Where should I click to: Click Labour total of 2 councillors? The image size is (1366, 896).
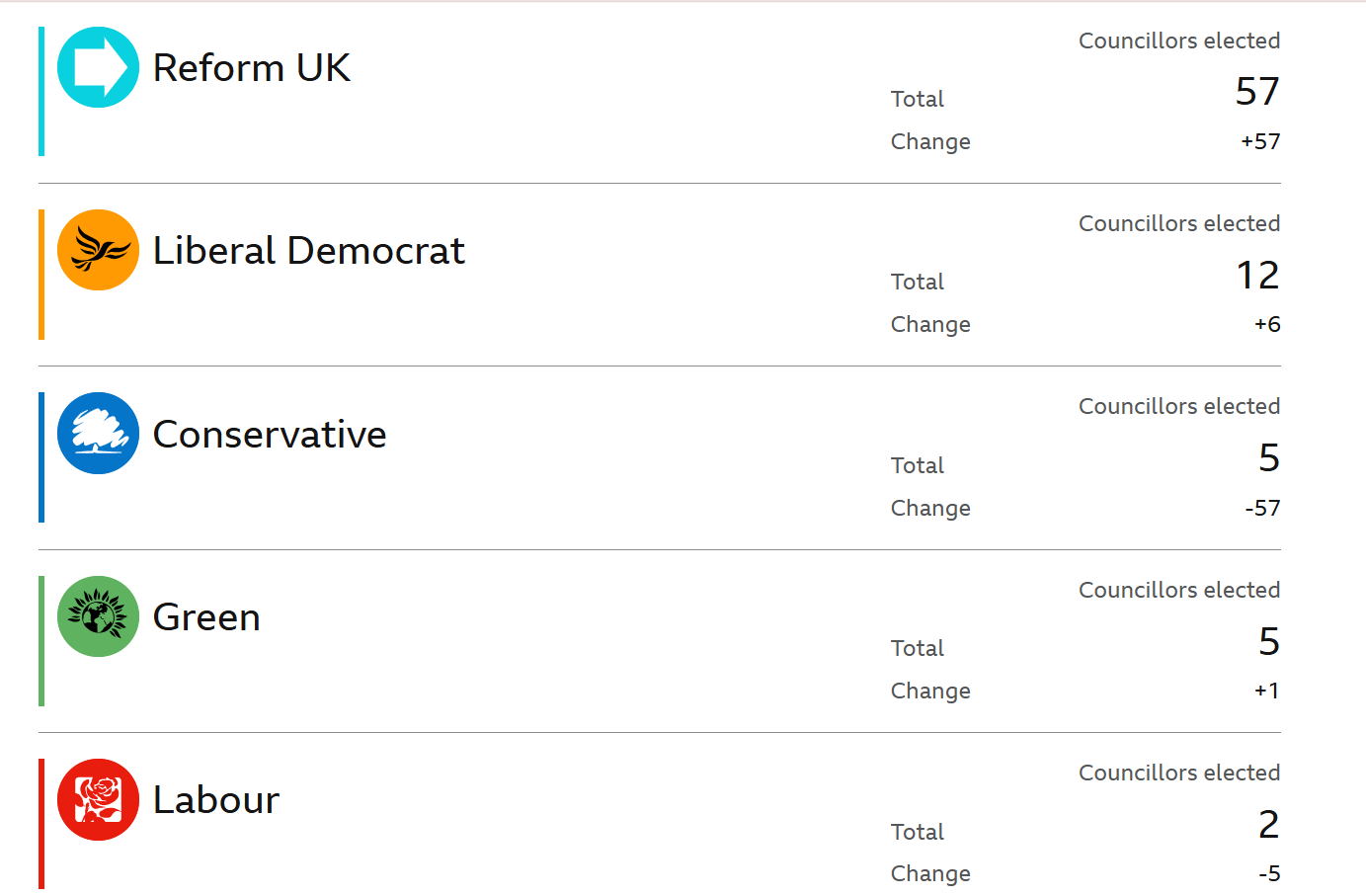tap(1269, 824)
